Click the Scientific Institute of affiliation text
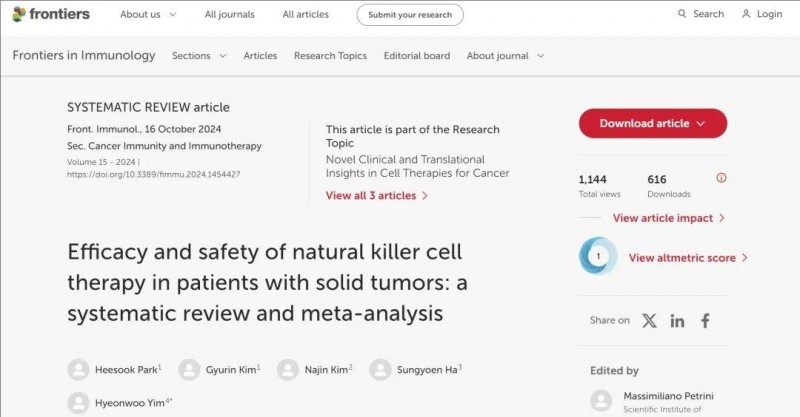This screenshot has width=800, height=417. click(662, 409)
